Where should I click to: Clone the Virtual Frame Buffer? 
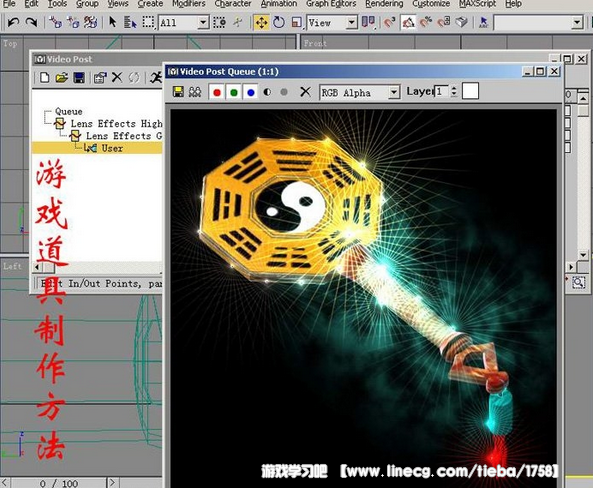pos(195,92)
